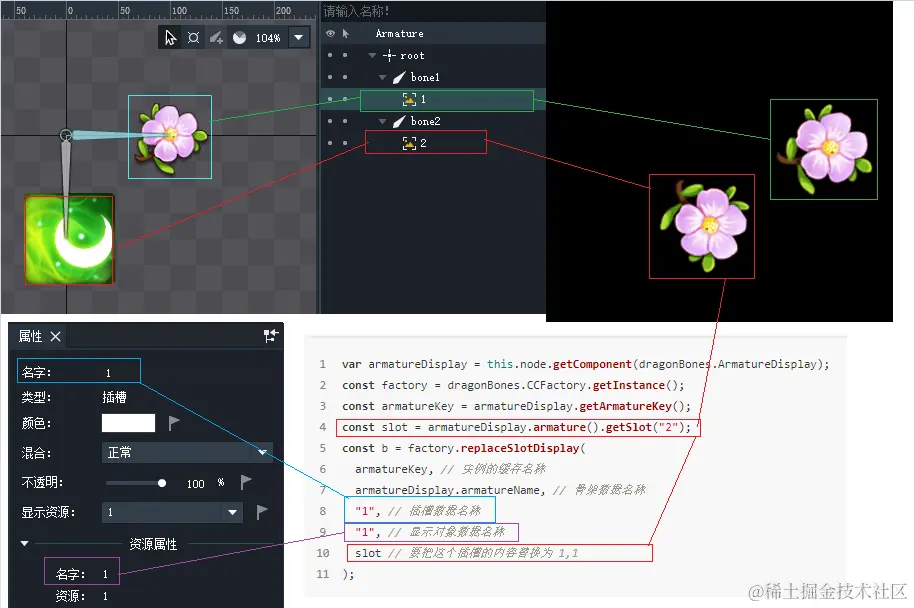Toggle selectable dot of slot 1 row
914x608 pixels.
pos(345,99)
